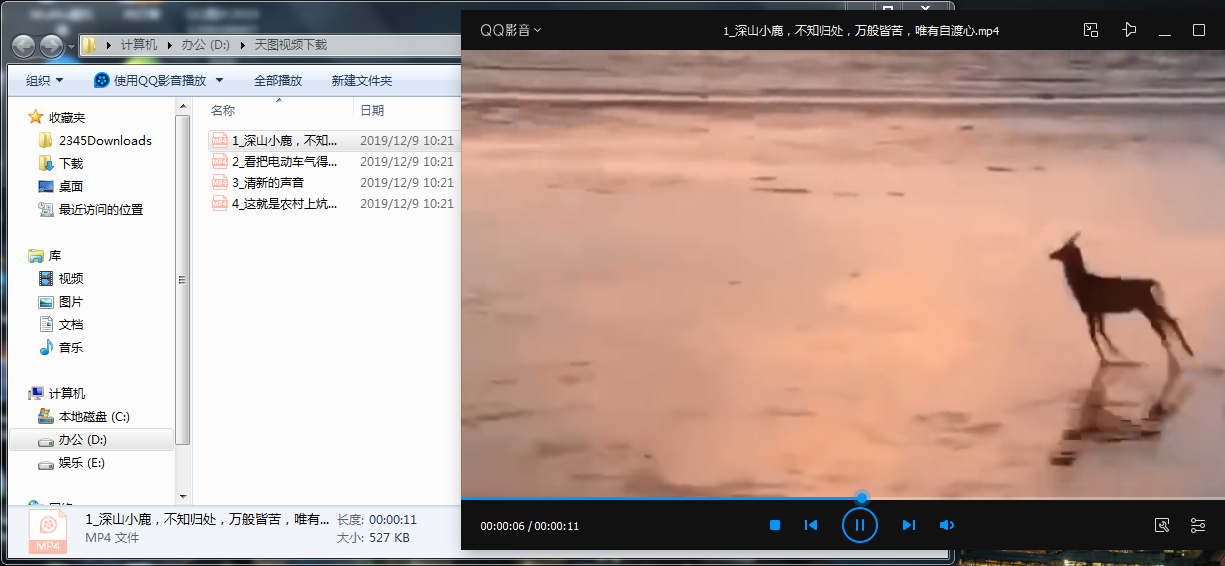Open 文档 library
This screenshot has height=566, width=1225.
click(x=71, y=325)
